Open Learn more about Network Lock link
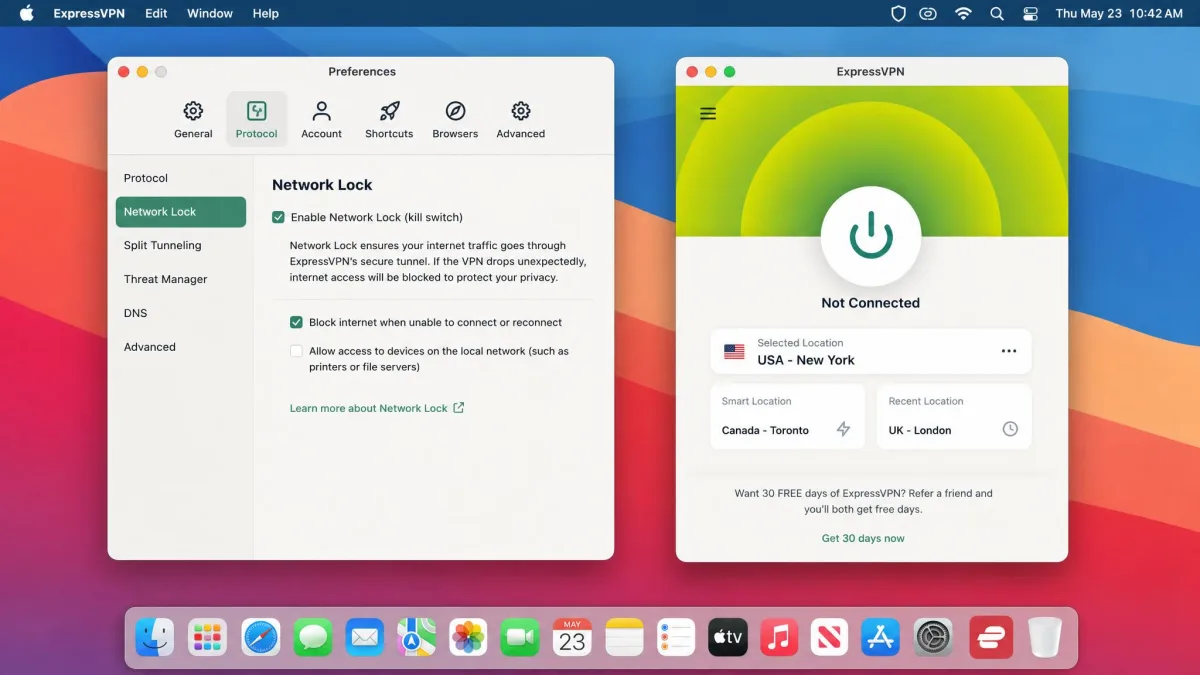This screenshot has width=1200, height=675. coord(377,408)
